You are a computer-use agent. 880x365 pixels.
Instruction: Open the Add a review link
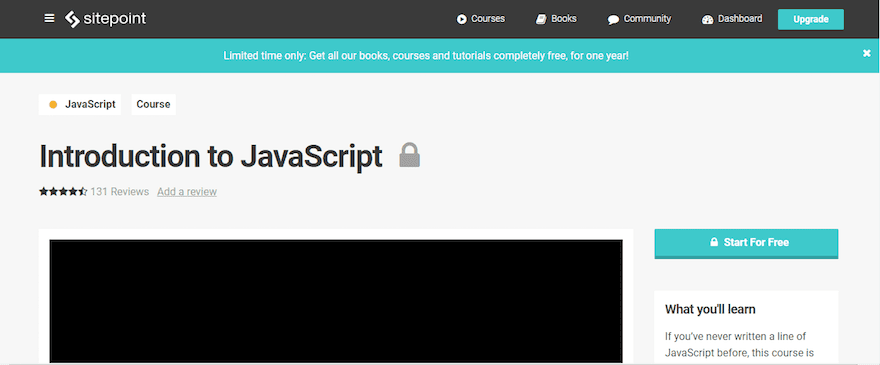(x=187, y=191)
